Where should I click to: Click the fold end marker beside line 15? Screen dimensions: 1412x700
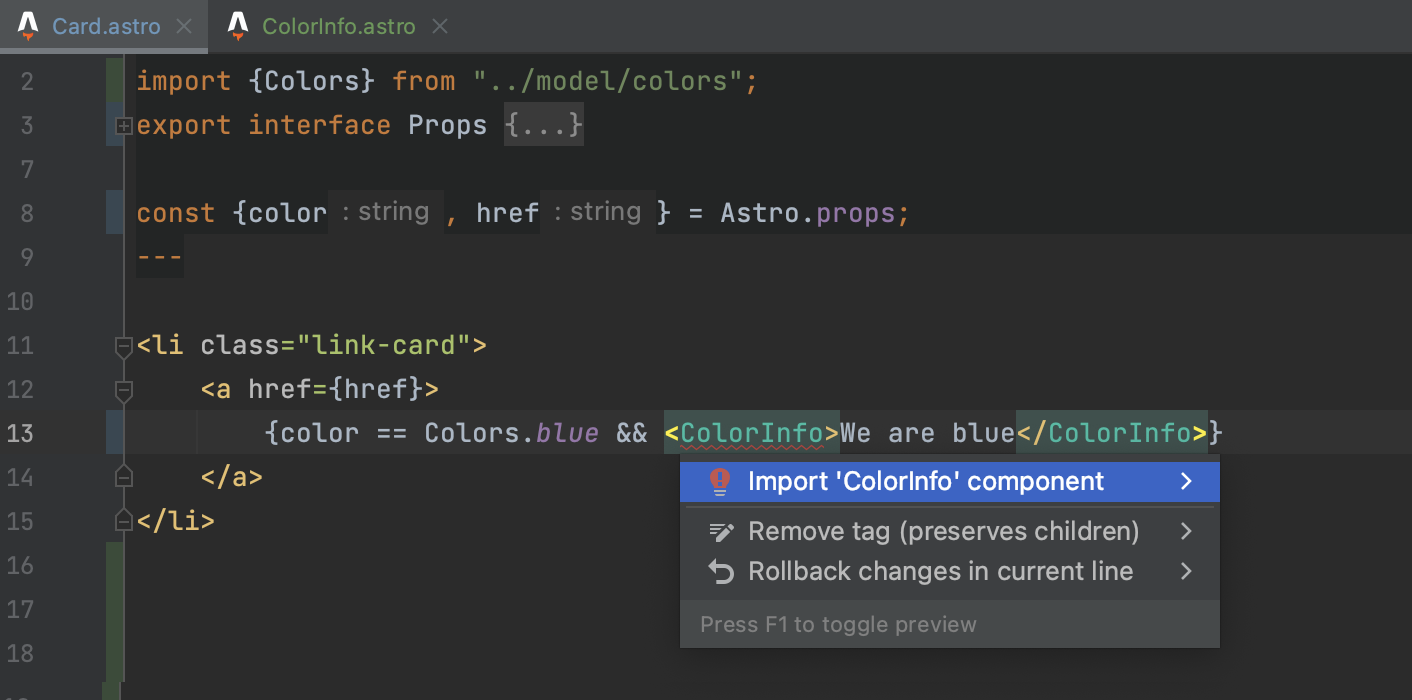[123, 520]
